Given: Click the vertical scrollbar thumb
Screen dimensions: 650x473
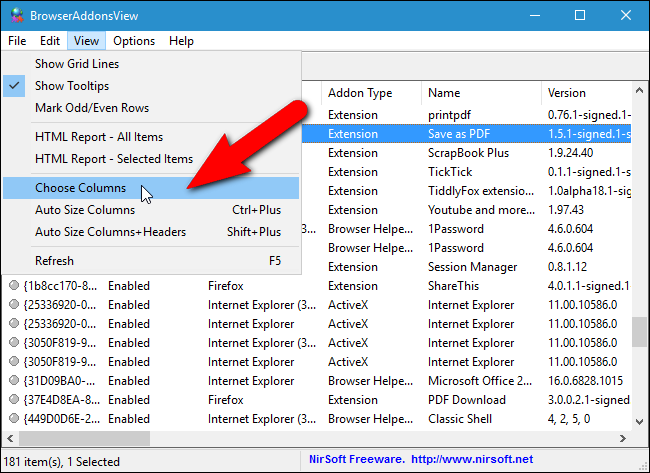Looking at the screenshot, I should [x=639, y=332].
